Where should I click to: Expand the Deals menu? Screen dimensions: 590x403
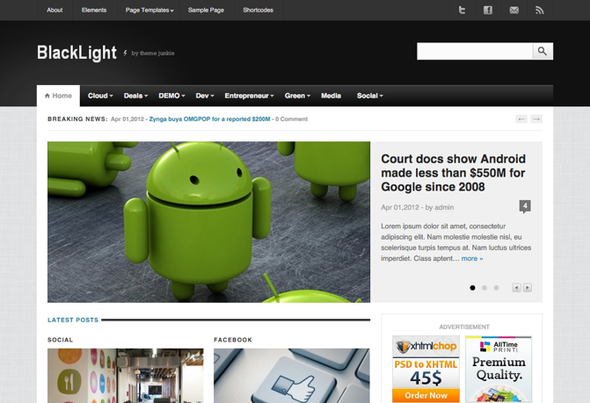pyautogui.click(x=135, y=96)
